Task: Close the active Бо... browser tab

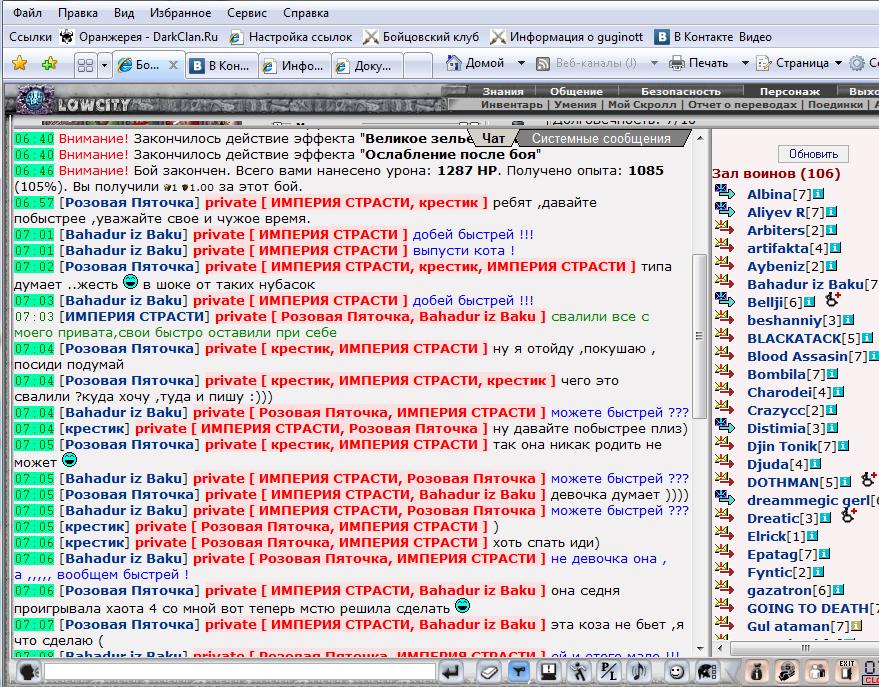Action: pos(173,66)
